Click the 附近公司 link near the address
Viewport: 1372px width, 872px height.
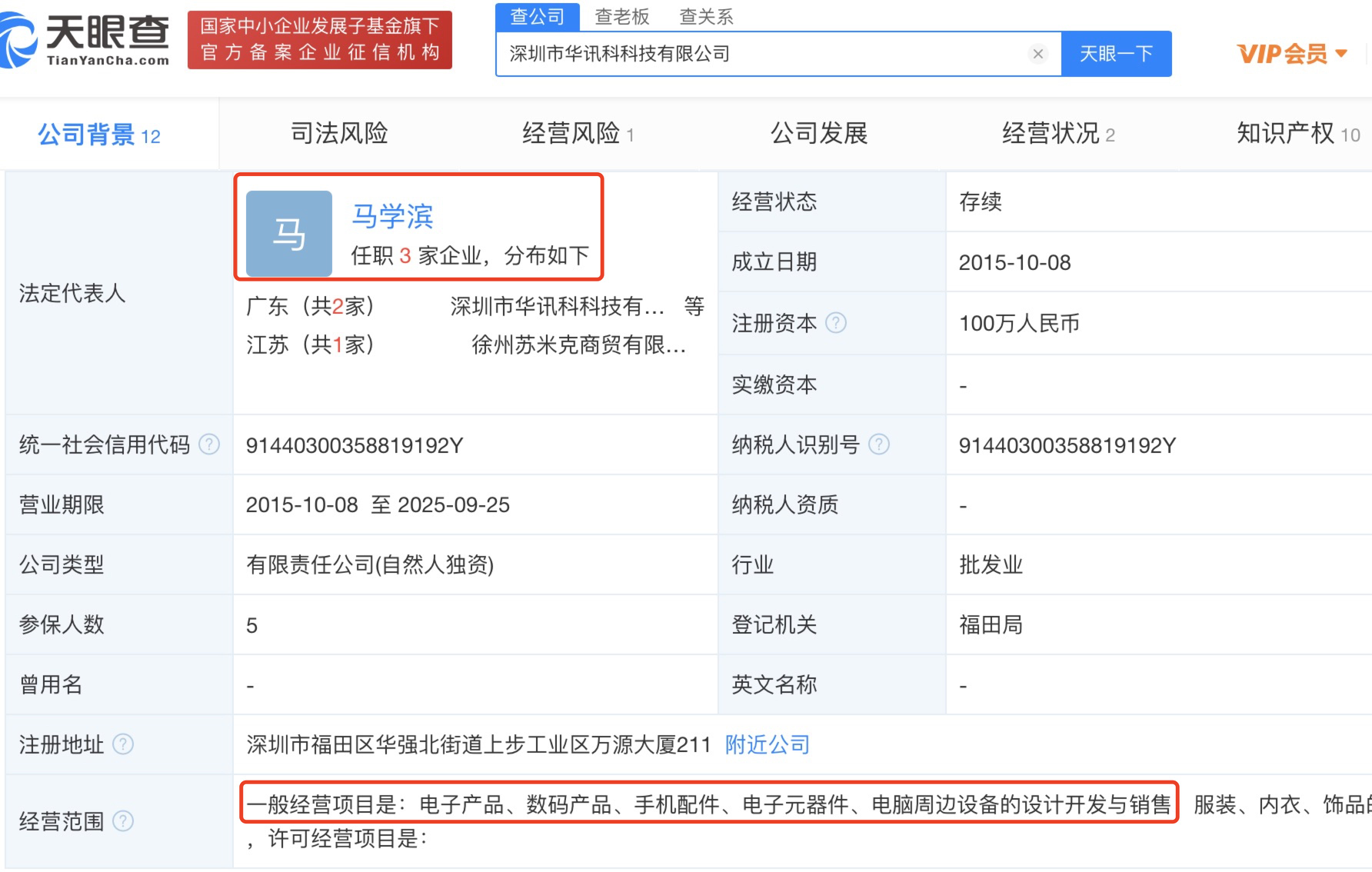click(766, 744)
